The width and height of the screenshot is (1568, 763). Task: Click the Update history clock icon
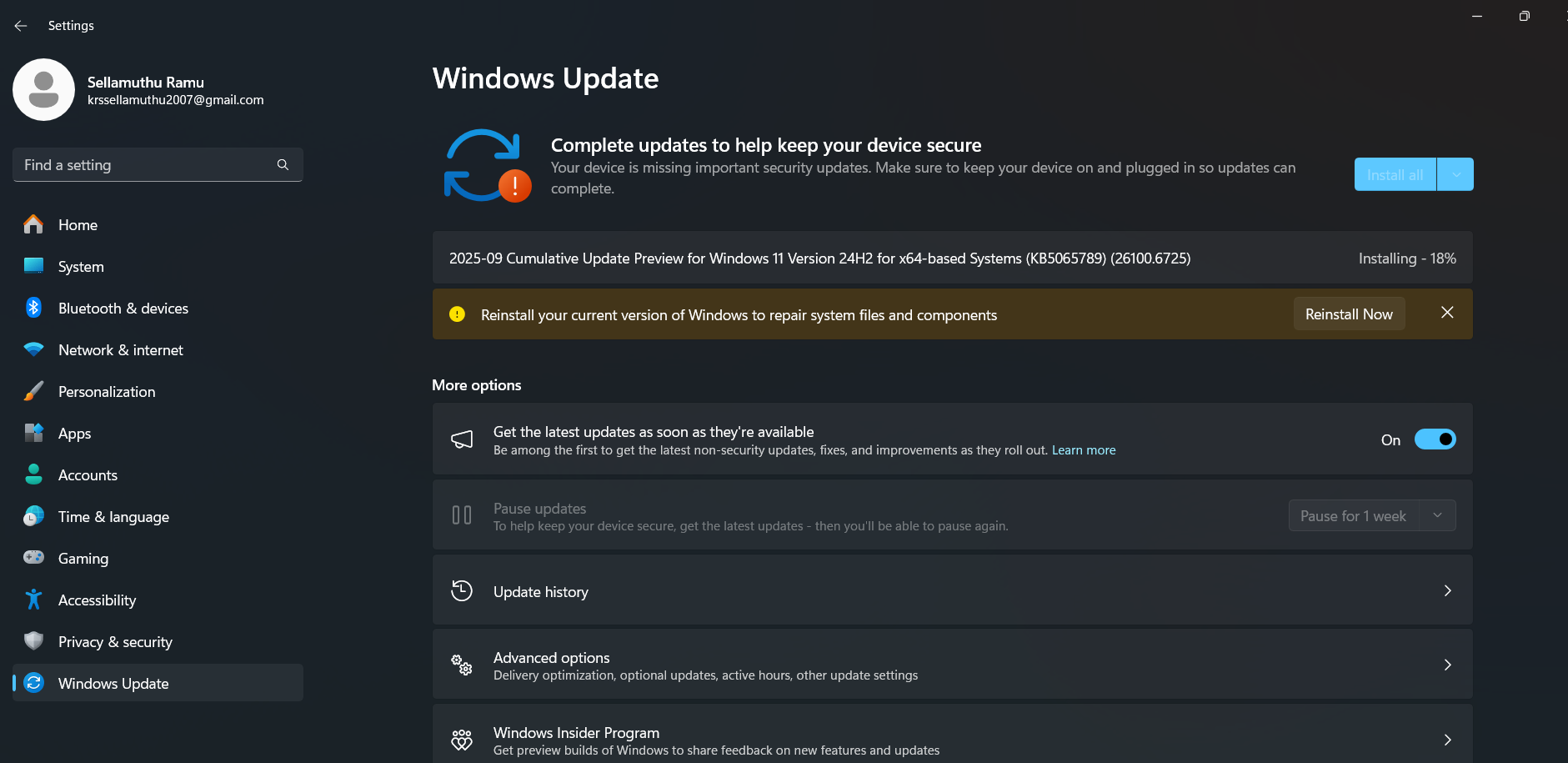click(x=461, y=590)
